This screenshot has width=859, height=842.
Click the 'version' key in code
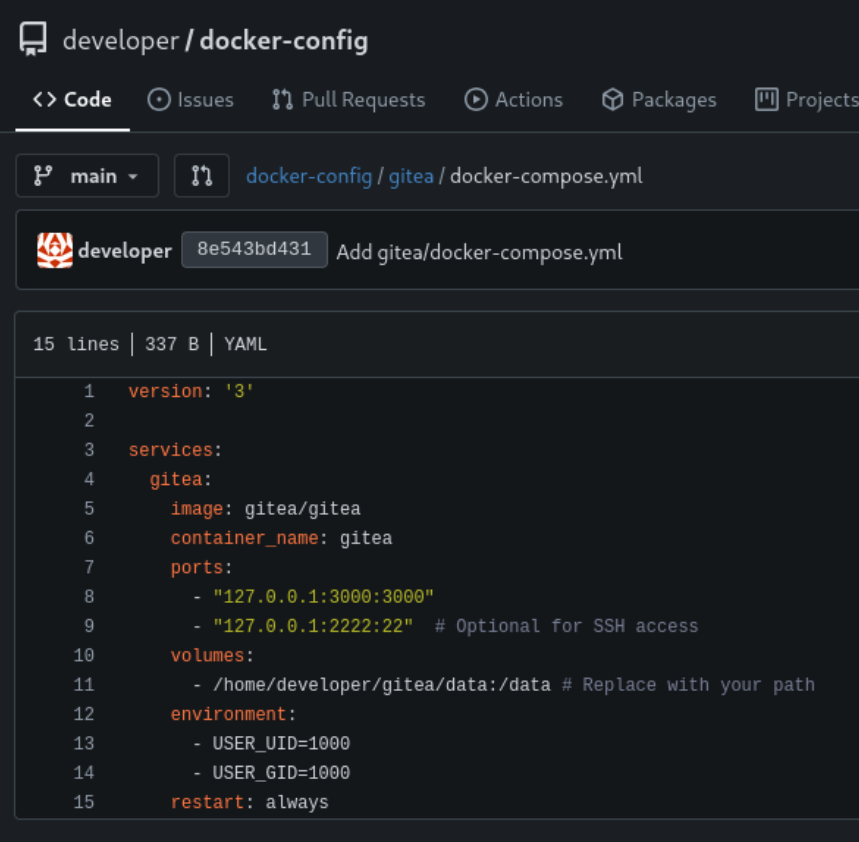tap(165, 392)
